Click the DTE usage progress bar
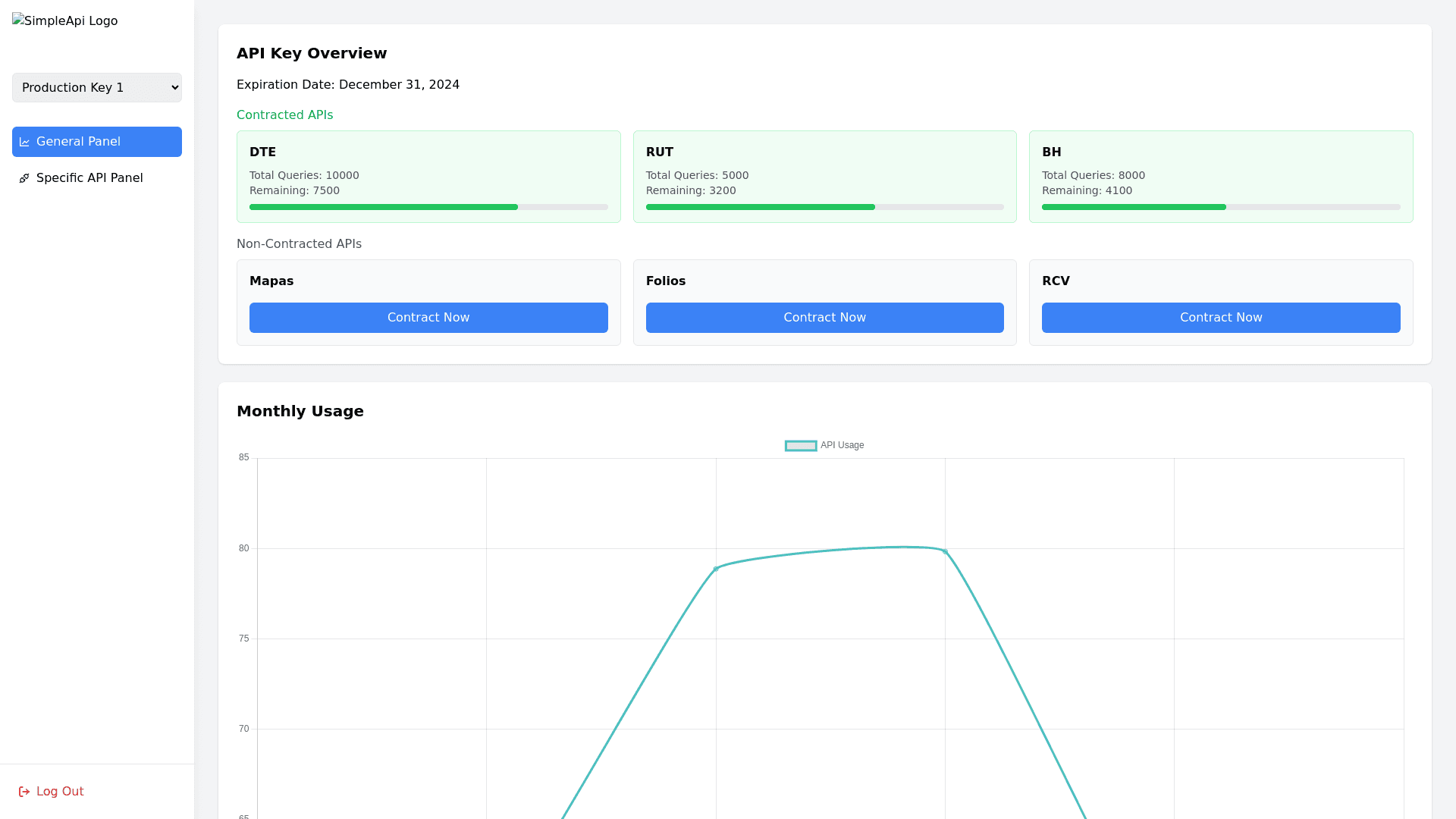The width and height of the screenshot is (1456, 819). coord(428,207)
